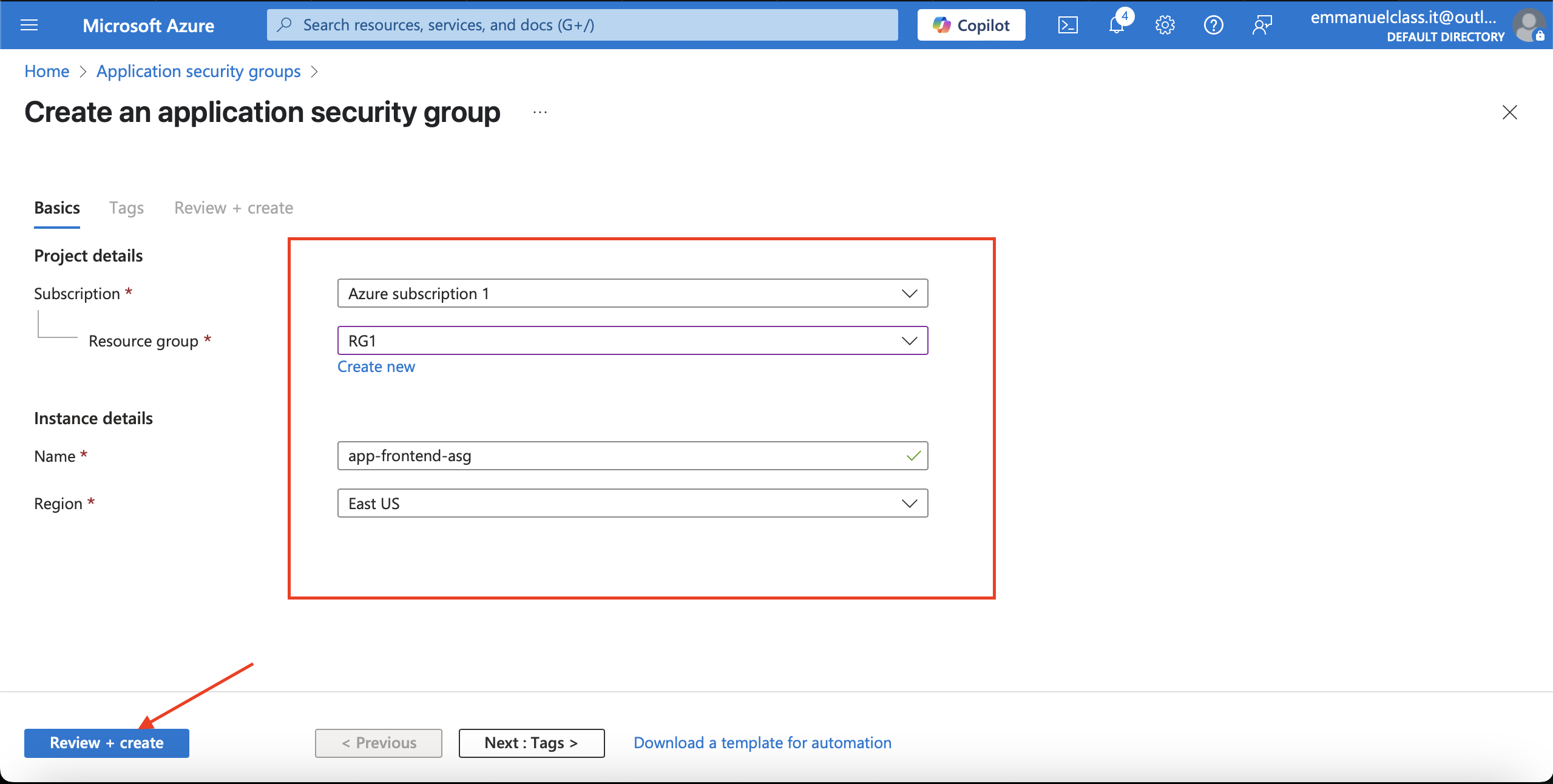The width and height of the screenshot is (1553, 784).
Task: Open the feedback icon
Action: pyautogui.click(x=1262, y=25)
